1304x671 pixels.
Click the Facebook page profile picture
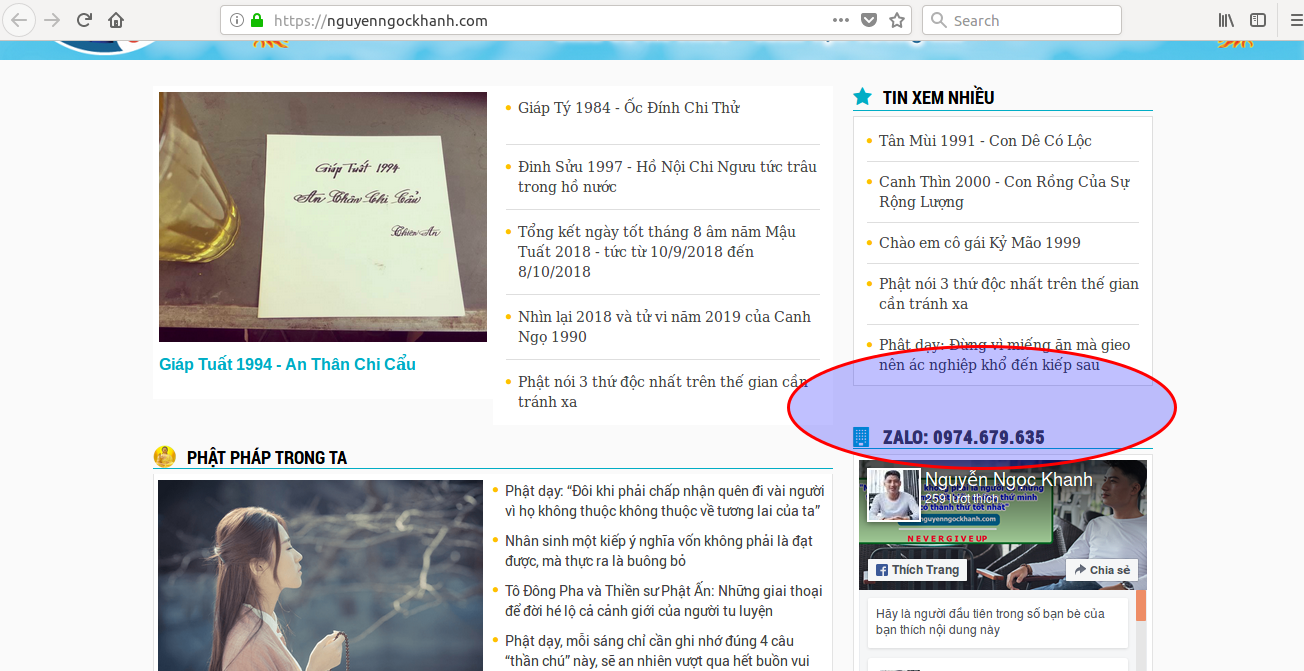tap(893, 494)
